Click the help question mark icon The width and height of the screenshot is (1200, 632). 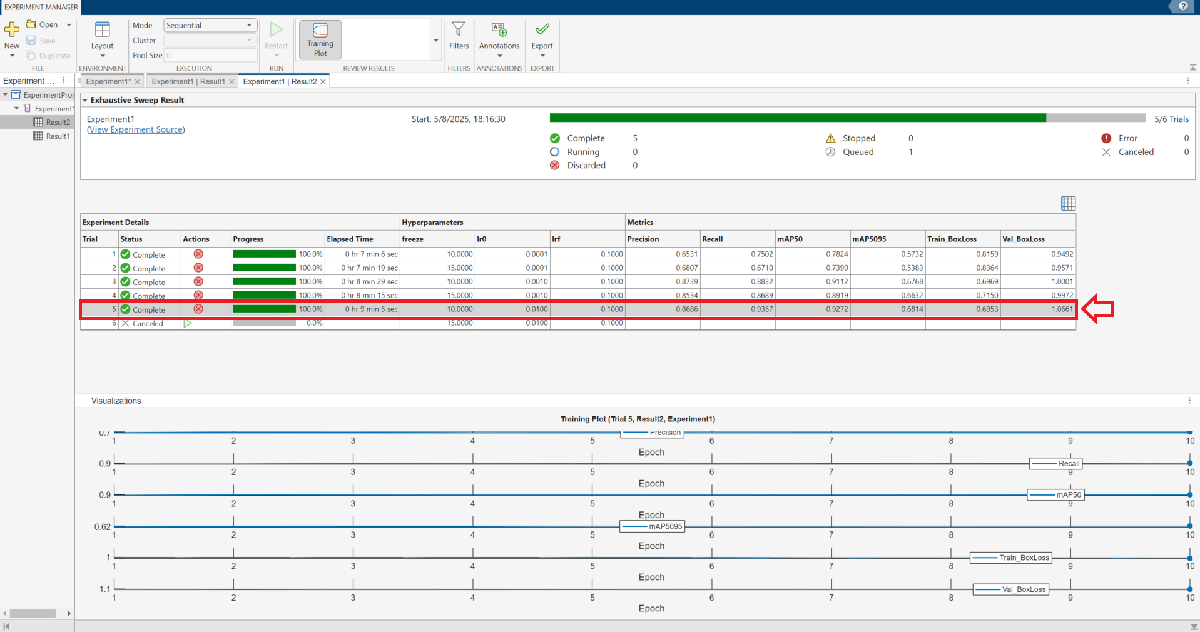click(x=1183, y=6)
